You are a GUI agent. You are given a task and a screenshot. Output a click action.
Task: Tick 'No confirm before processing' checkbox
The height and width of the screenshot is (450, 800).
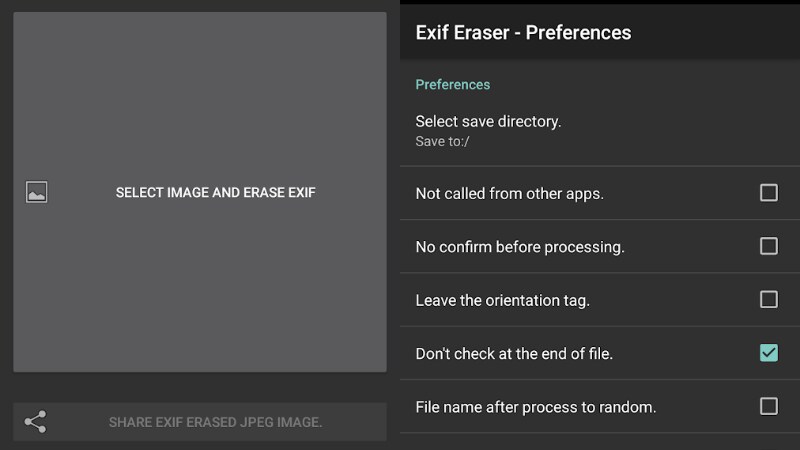(x=768, y=246)
